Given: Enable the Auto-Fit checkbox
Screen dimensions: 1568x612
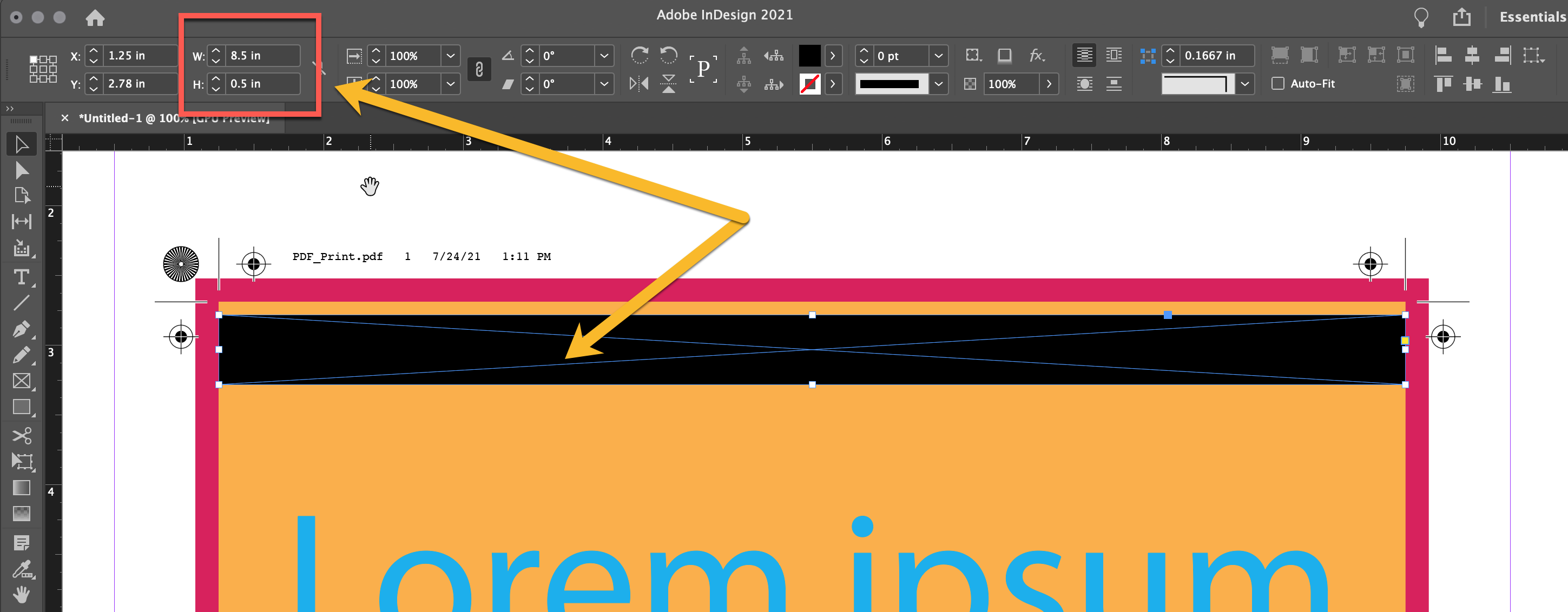Looking at the screenshot, I should pyautogui.click(x=1277, y=84).
